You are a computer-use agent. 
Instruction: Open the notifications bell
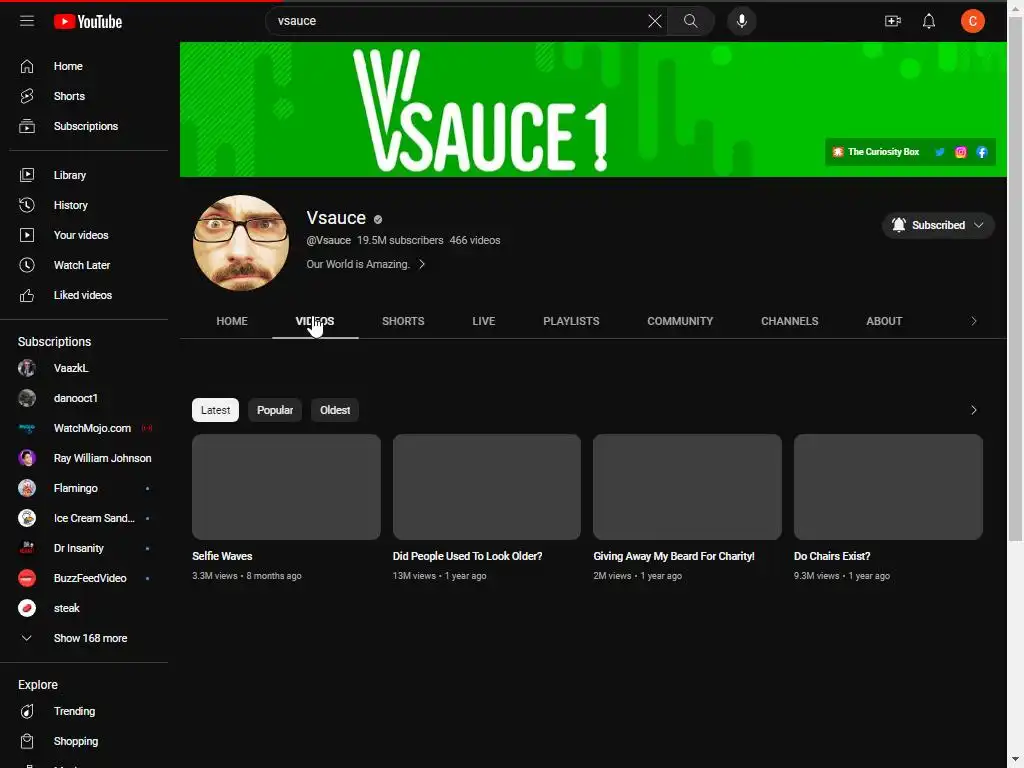(929, 21)
